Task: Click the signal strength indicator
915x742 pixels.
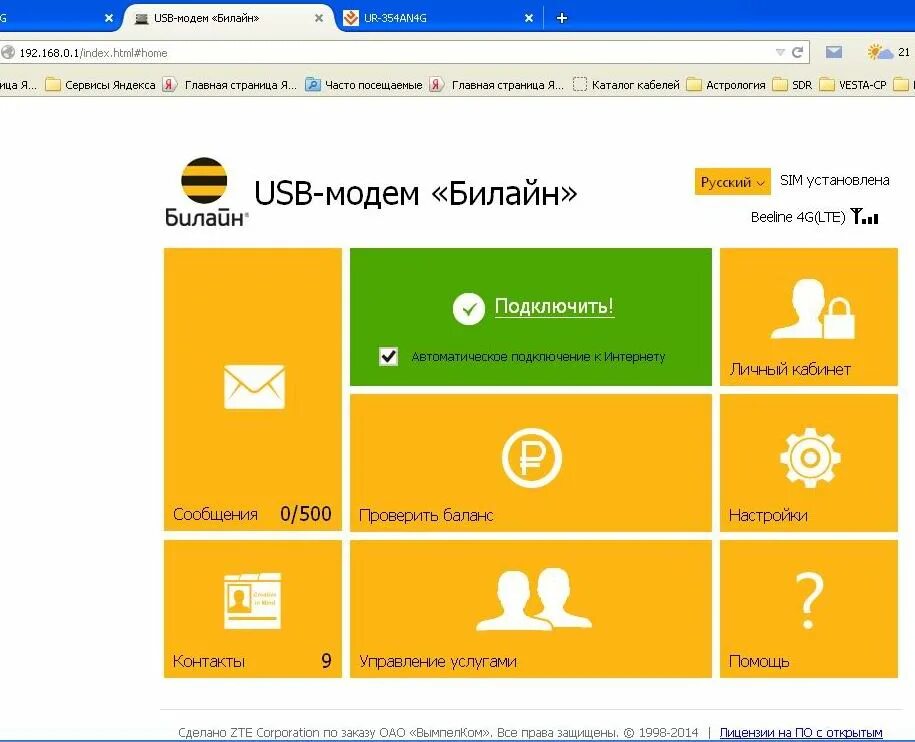Action: point(865,216)
